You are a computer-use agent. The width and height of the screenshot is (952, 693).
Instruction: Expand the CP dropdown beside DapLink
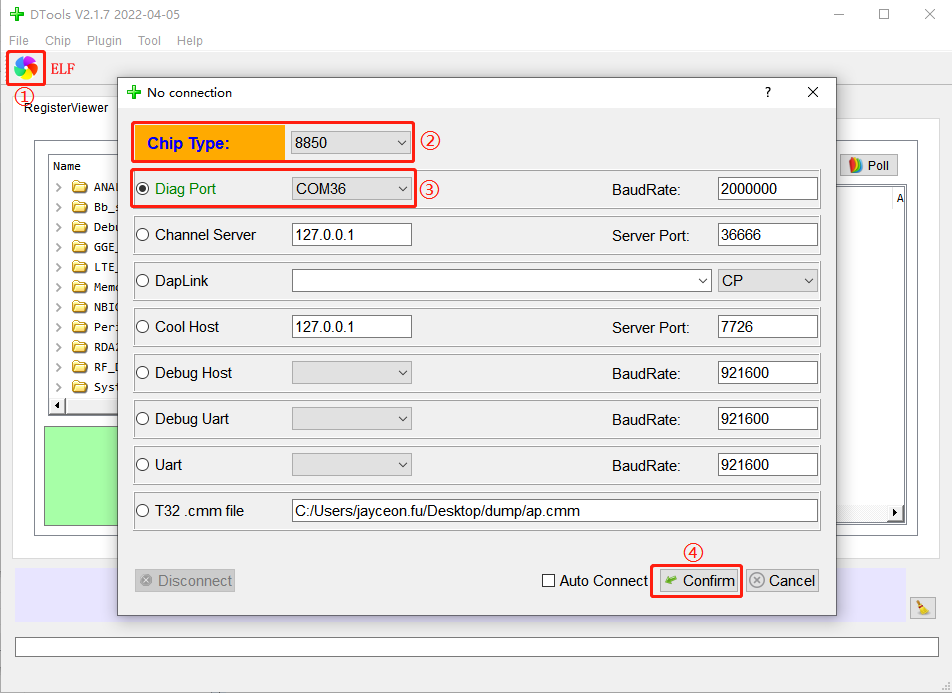[x=767, y=281]
